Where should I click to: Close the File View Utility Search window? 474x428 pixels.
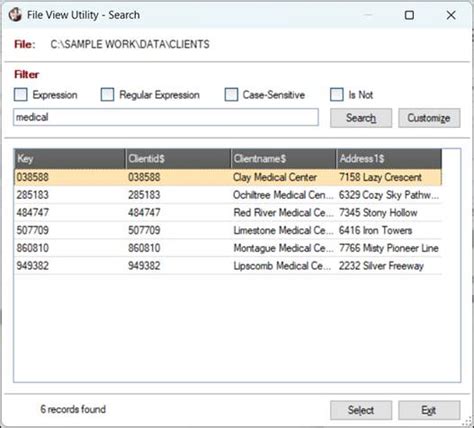[x=451, y=15]
